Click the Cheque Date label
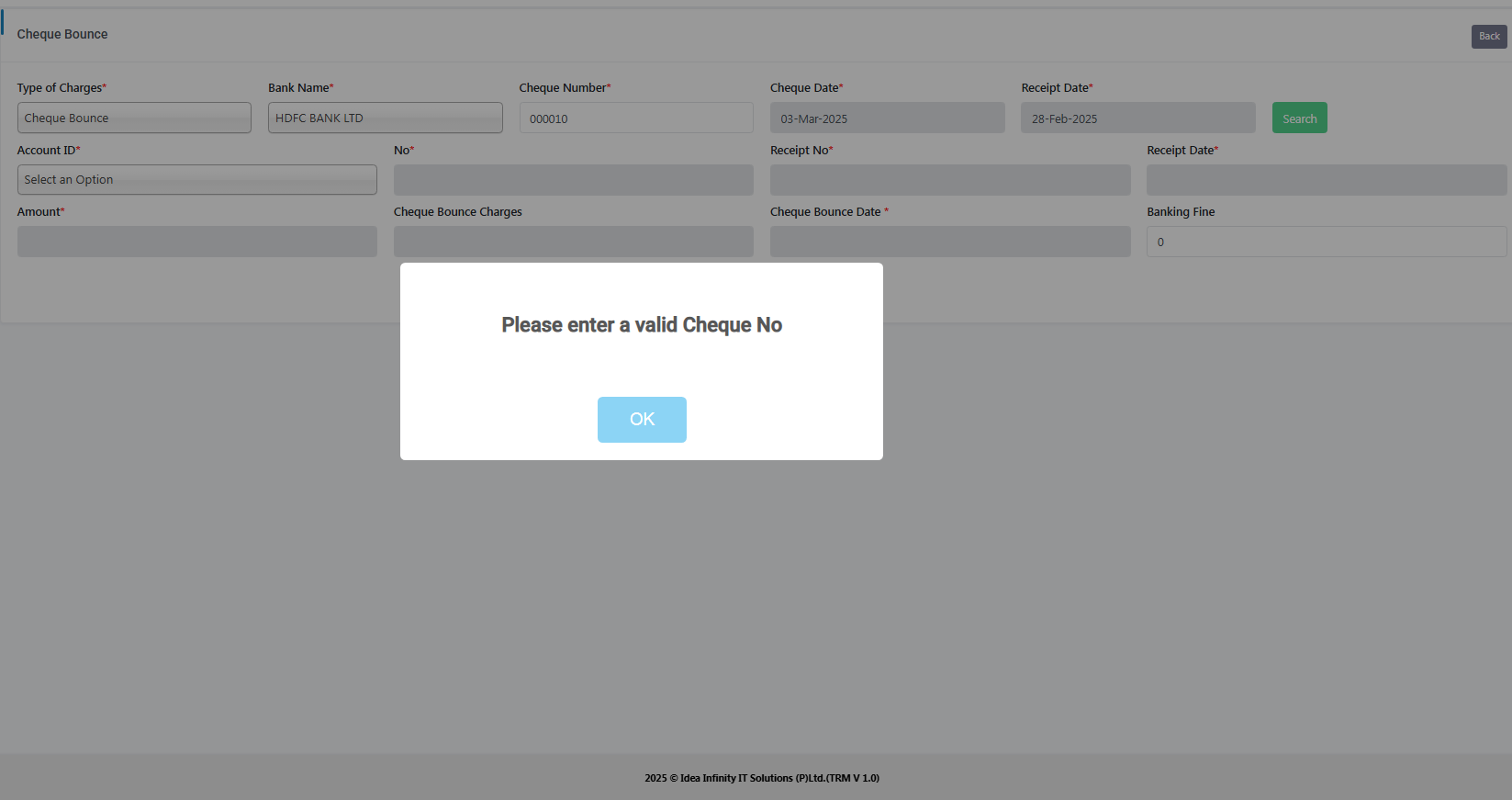This screenshot has width=1512, height=800. [x=806, y=88]
